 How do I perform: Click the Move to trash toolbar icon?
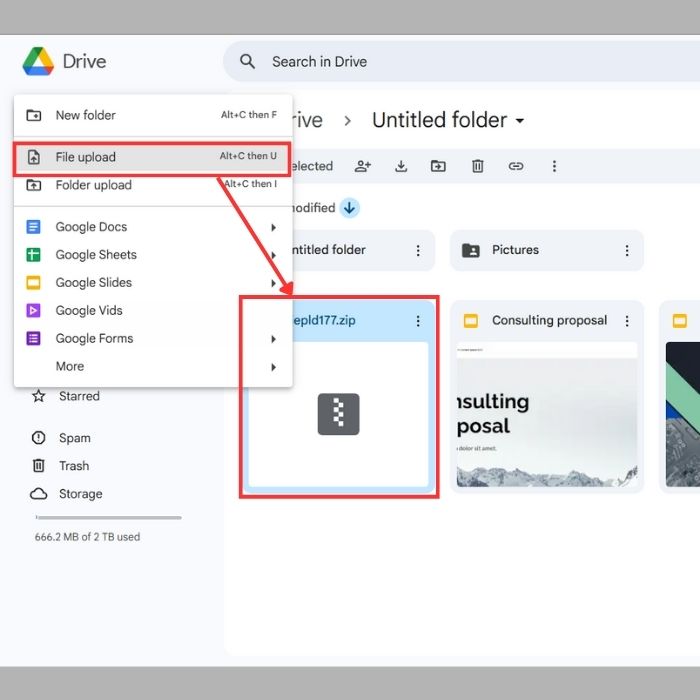click(x=478, y=166)
